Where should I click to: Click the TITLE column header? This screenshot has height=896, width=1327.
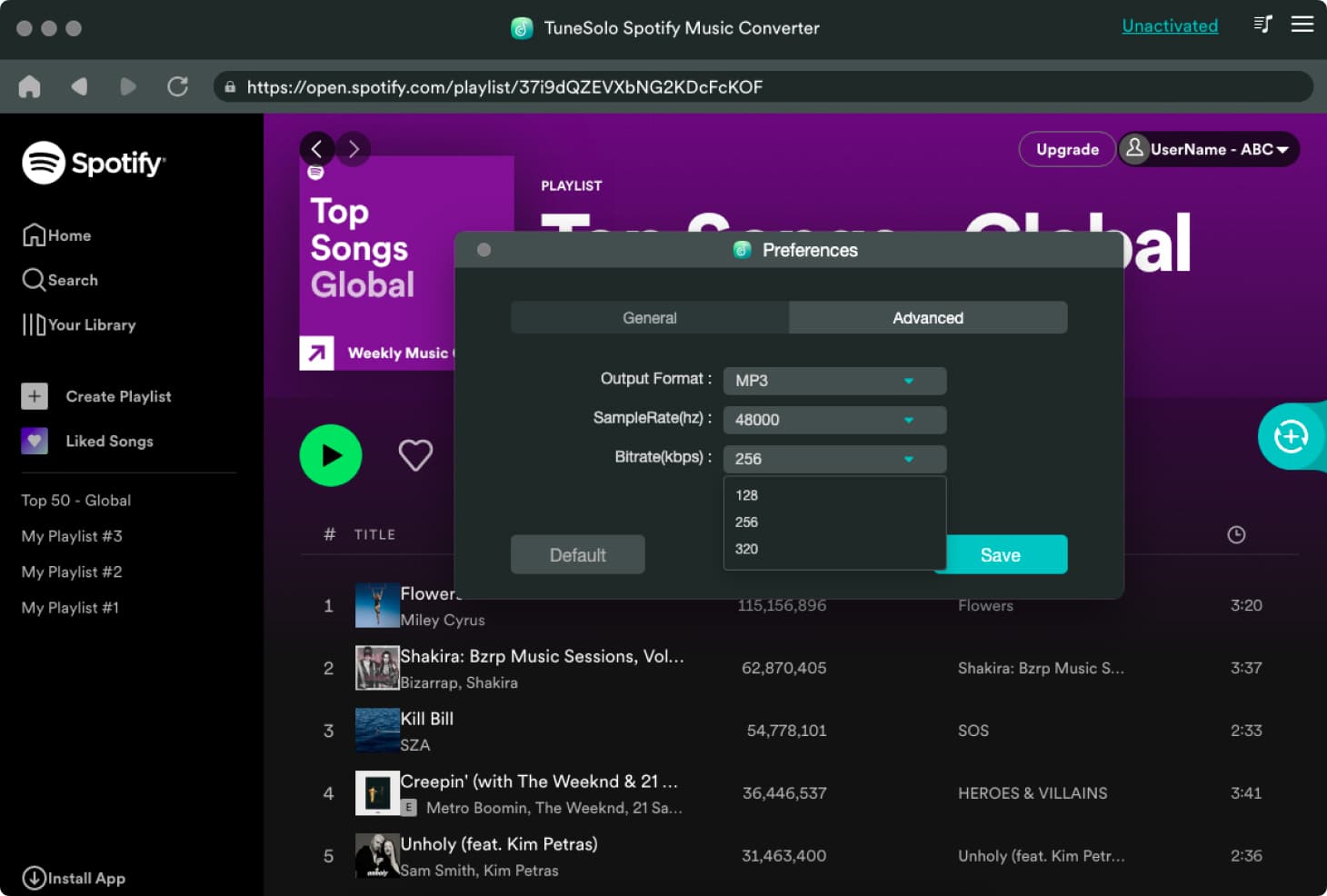click(x=374, y=534)
